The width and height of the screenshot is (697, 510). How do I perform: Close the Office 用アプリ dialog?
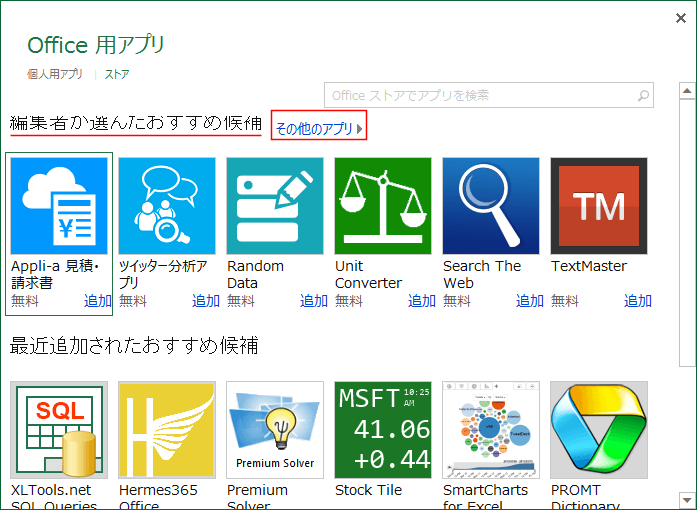pyautogui.click(x=681, y=18)
